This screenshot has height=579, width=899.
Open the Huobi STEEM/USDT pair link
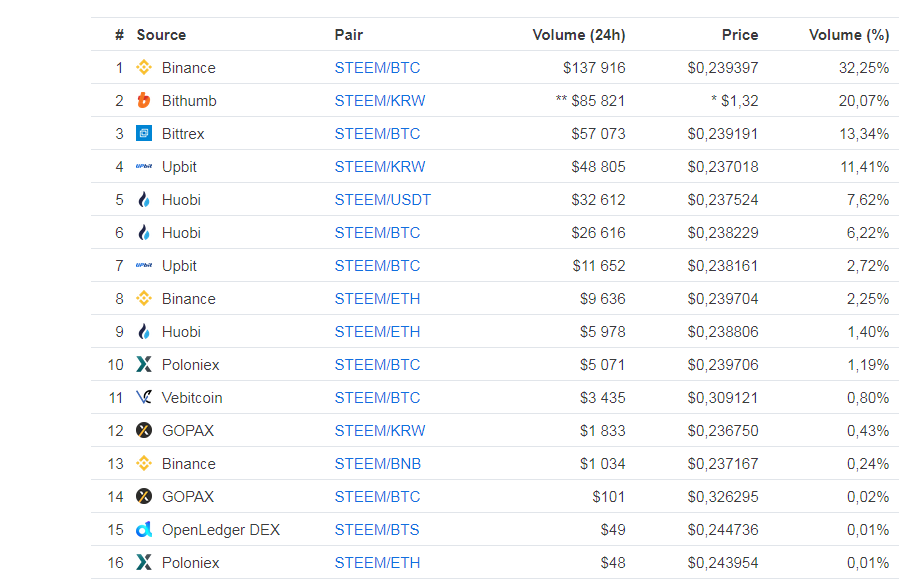click(382, 200)
